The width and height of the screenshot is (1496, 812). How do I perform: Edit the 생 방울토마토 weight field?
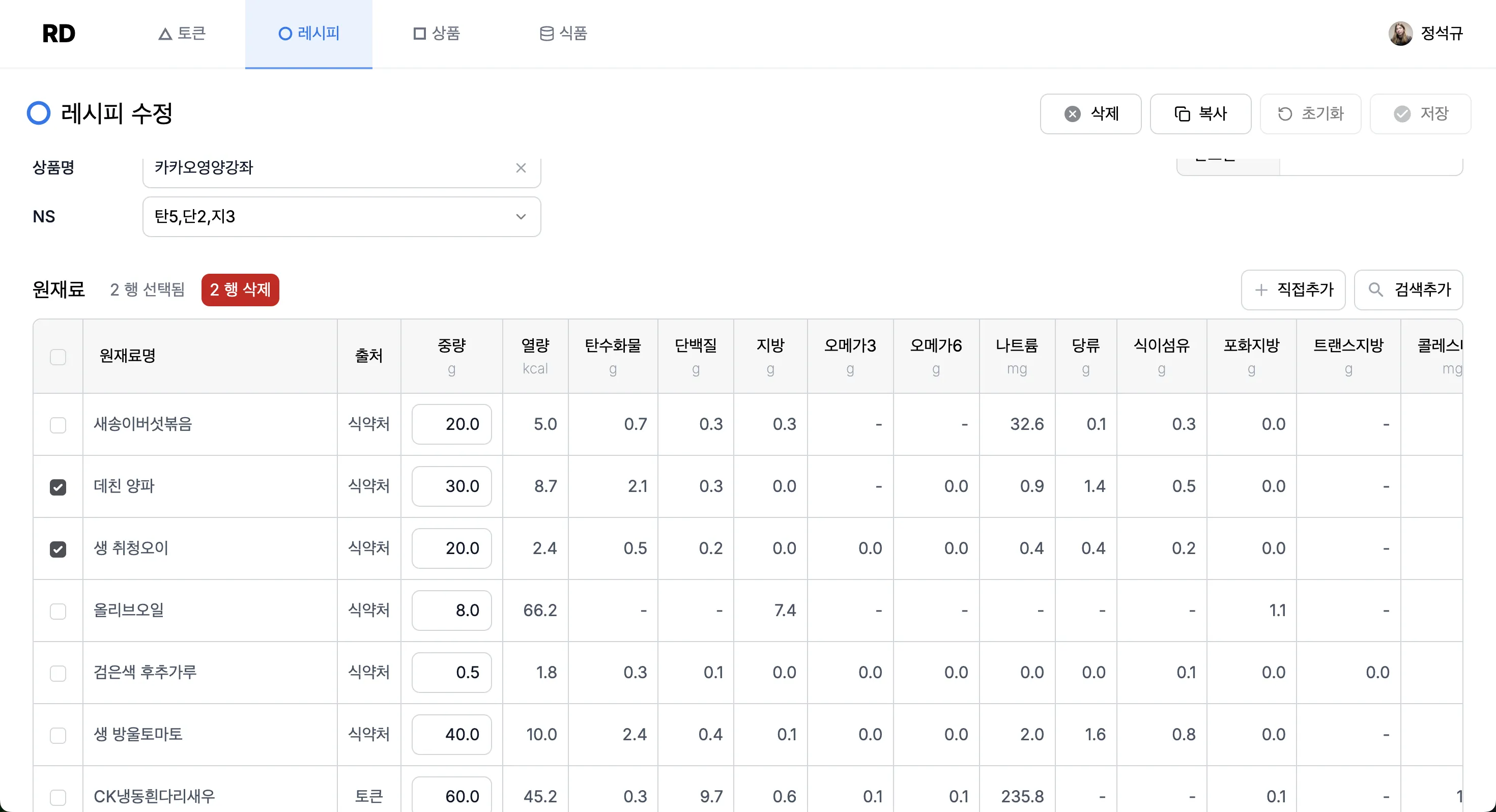(451, 734)
